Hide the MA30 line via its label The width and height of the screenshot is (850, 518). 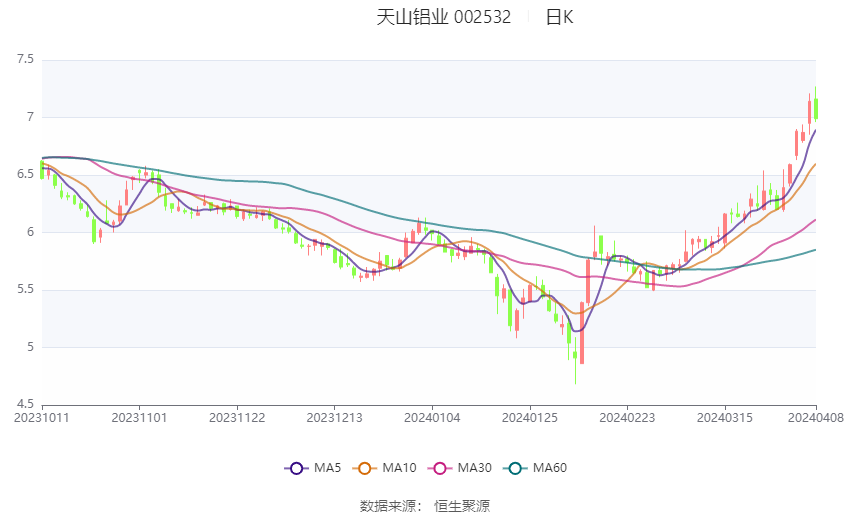(x=474, y=468)
